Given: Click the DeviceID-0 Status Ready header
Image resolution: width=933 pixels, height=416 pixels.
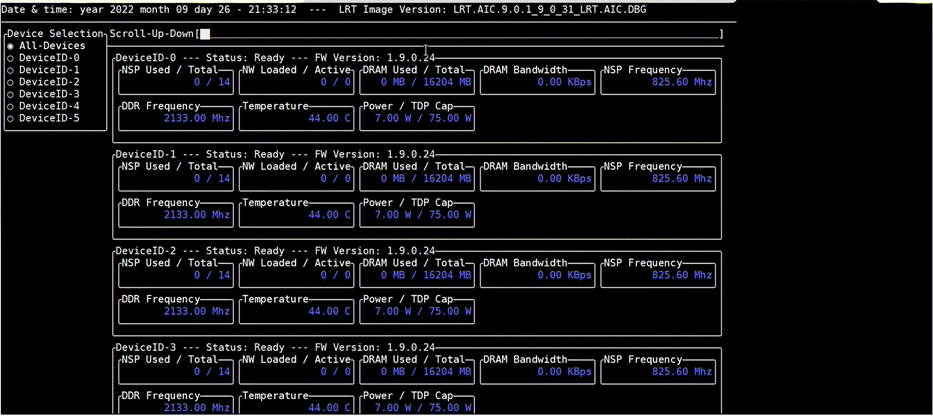Looking at the screenshot, I should (x=275, y=58).
